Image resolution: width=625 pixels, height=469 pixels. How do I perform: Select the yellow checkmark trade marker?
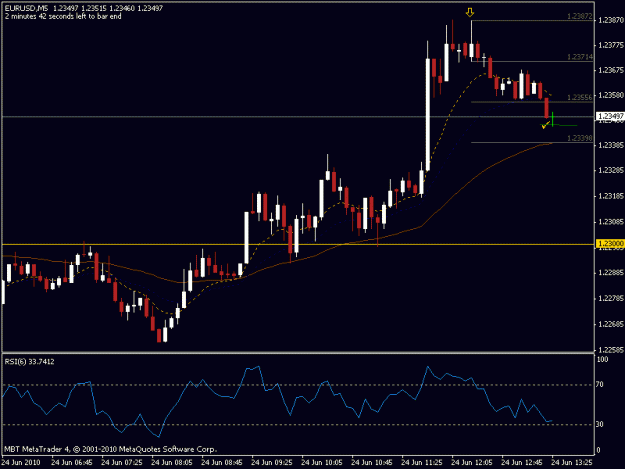click(545, 125)
